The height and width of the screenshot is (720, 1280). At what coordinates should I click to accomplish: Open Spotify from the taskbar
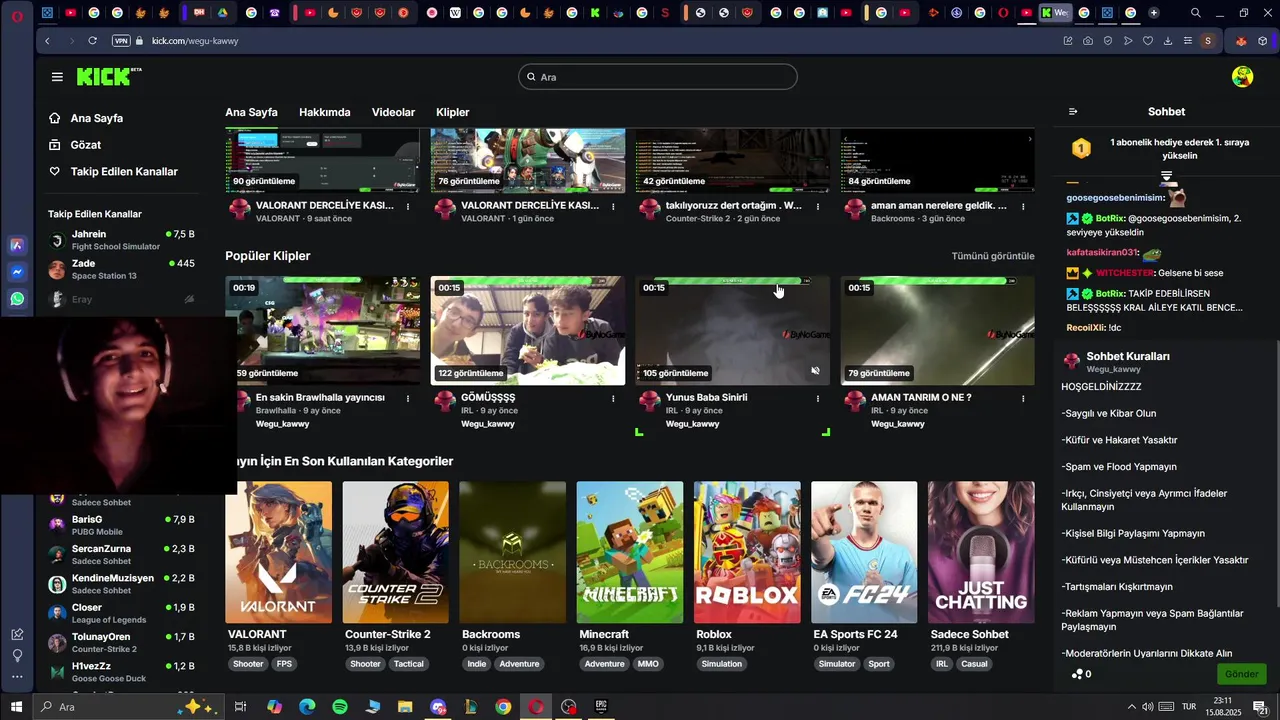(340, 707)
